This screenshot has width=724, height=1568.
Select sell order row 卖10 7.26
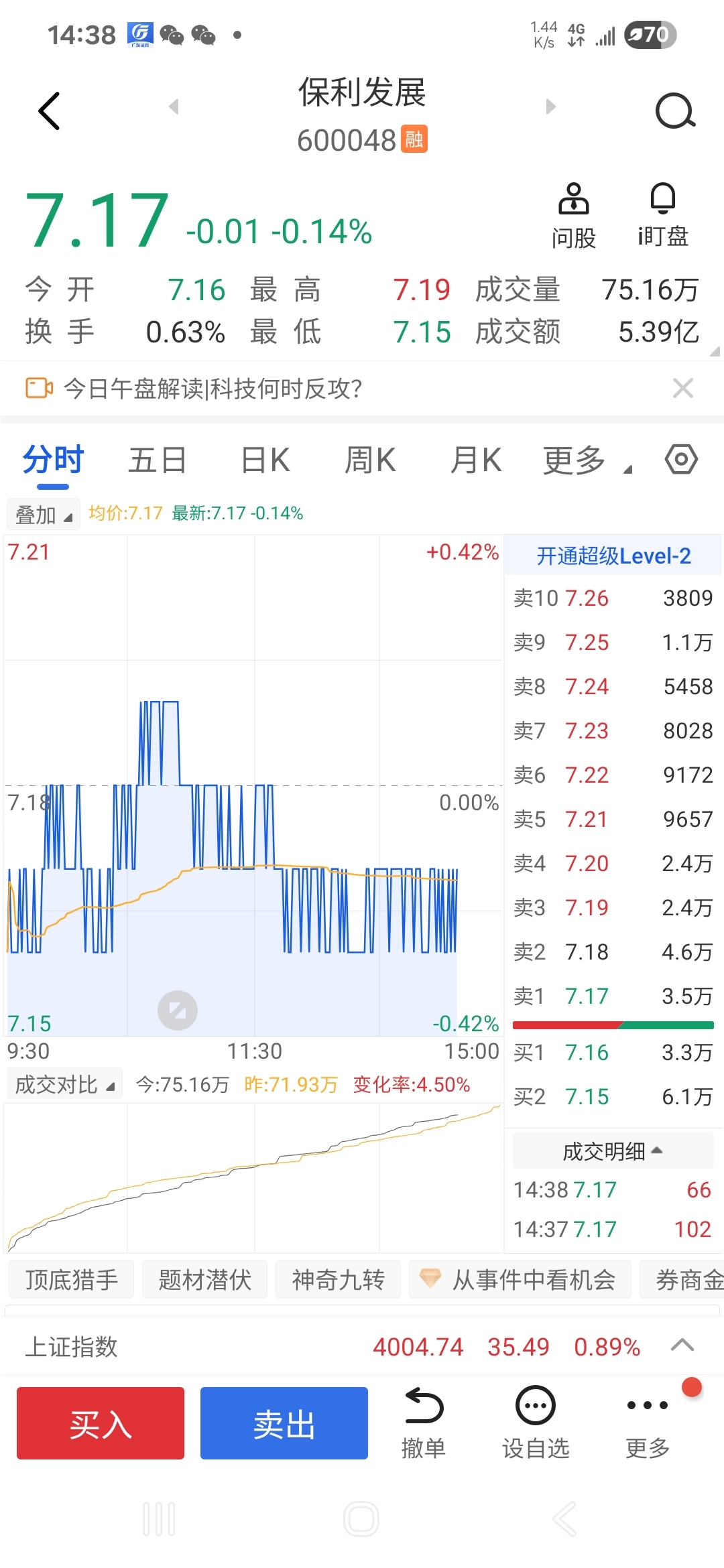(613, 598)
